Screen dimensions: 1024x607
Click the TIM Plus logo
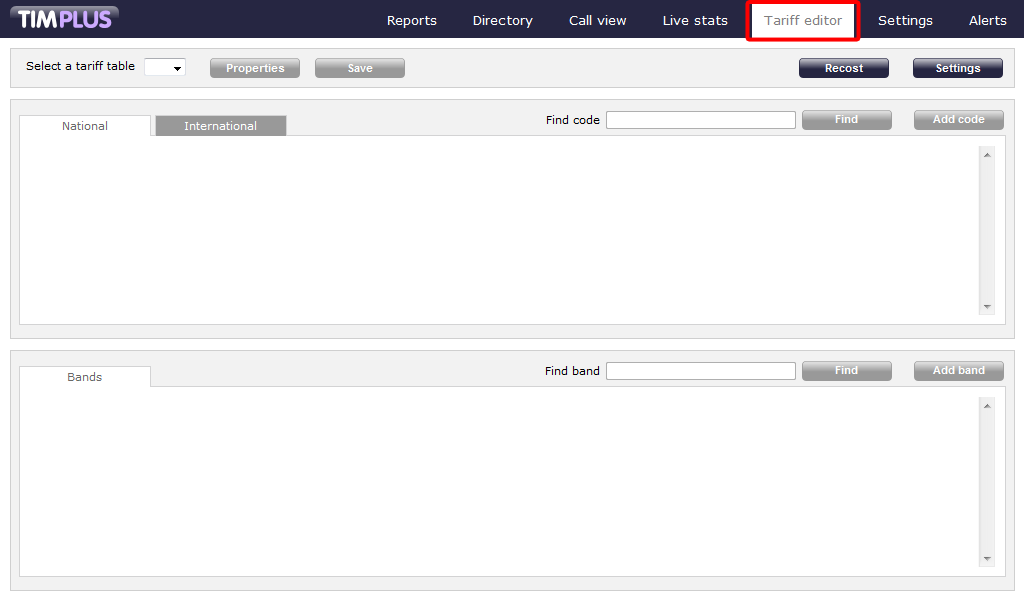pos(64,18)
